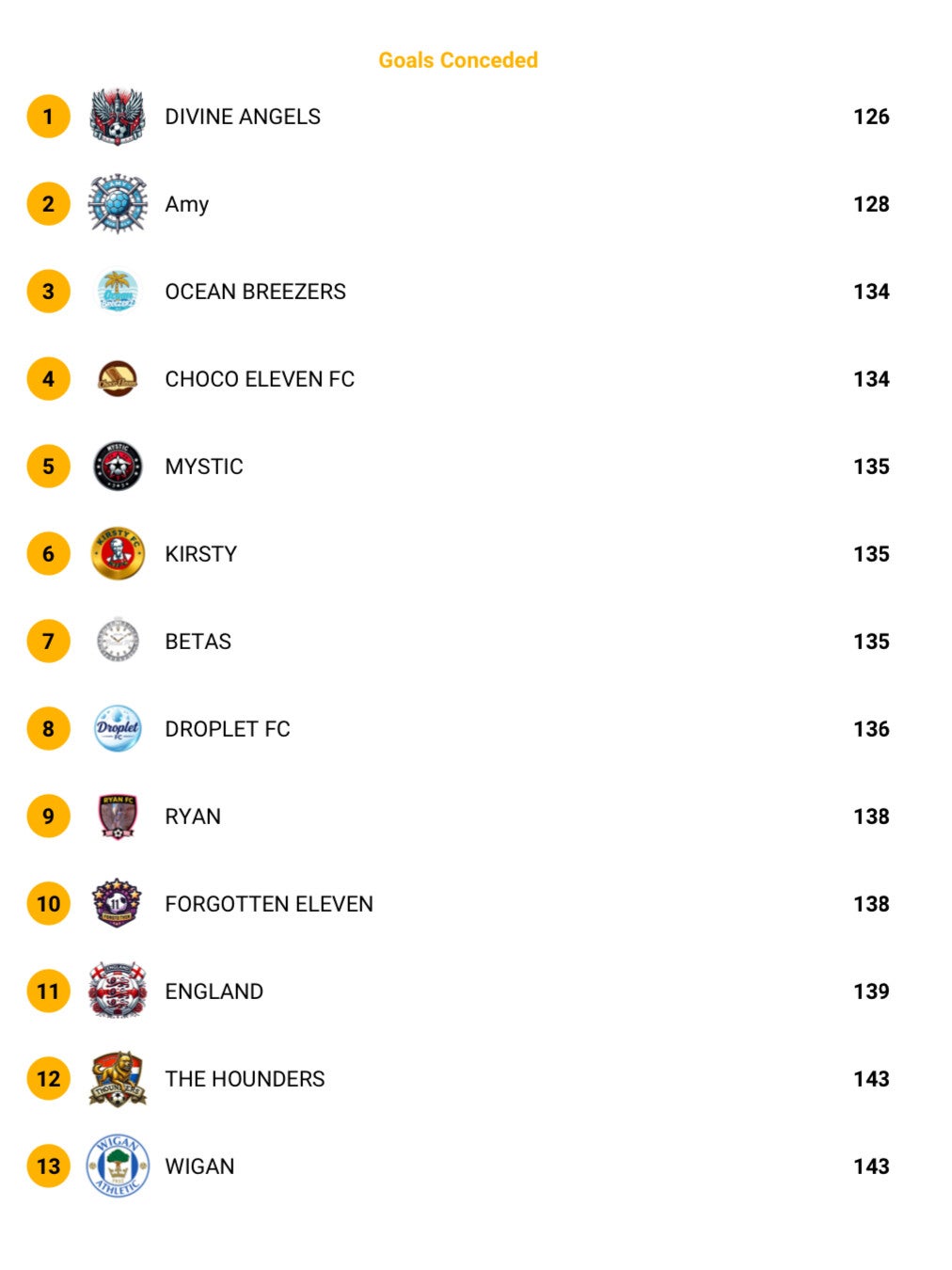952x1270 pixels.
Task: Click the Wigan Athletic circular crest
Action: tap(118, 1166)
